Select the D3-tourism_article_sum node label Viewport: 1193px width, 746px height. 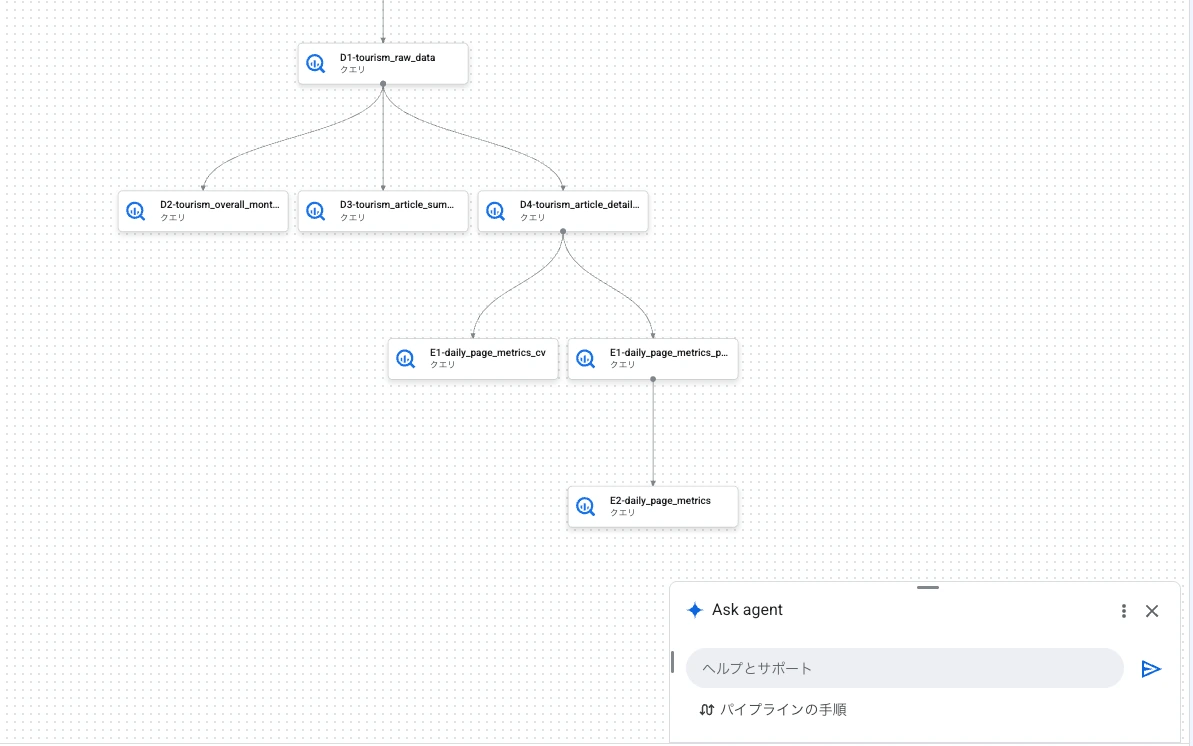click(x=396, y=205)
